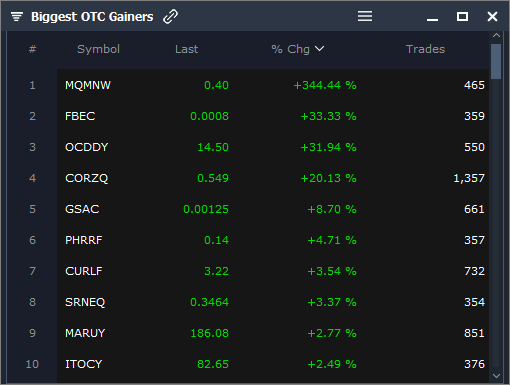Screen dimensions: 510x385
Task: Select the OCDDY row
Action: click(x=273, y=147)
